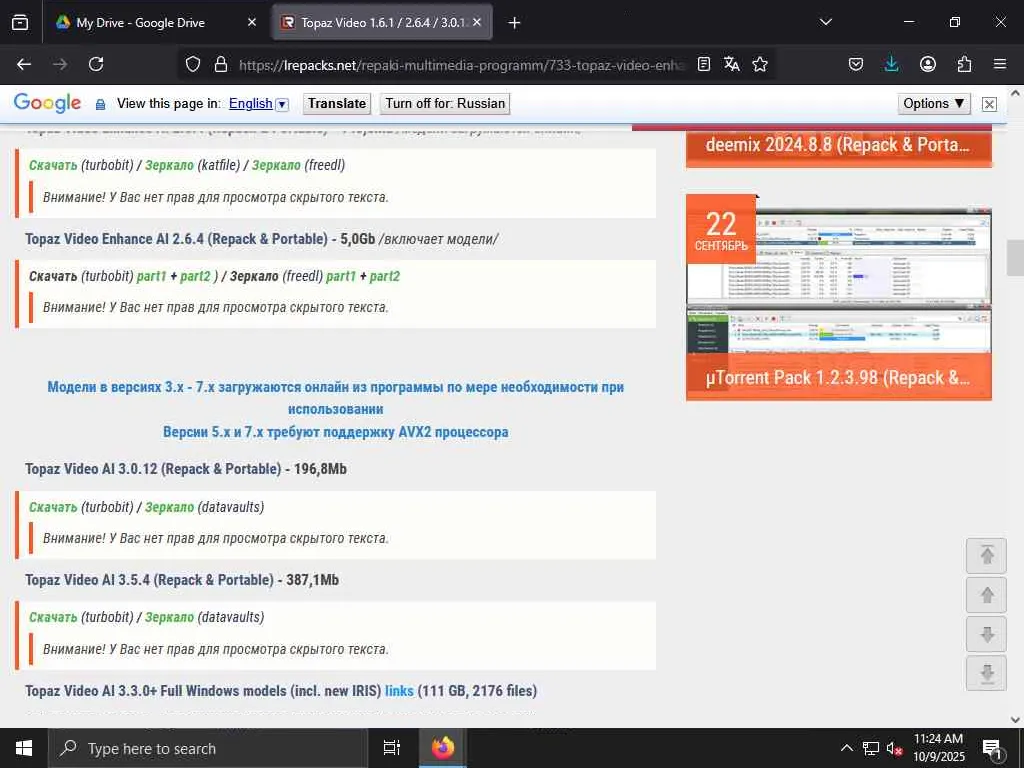Open Windows Start menu
This screenshot has width=1024, height=768.
point(24,748)
